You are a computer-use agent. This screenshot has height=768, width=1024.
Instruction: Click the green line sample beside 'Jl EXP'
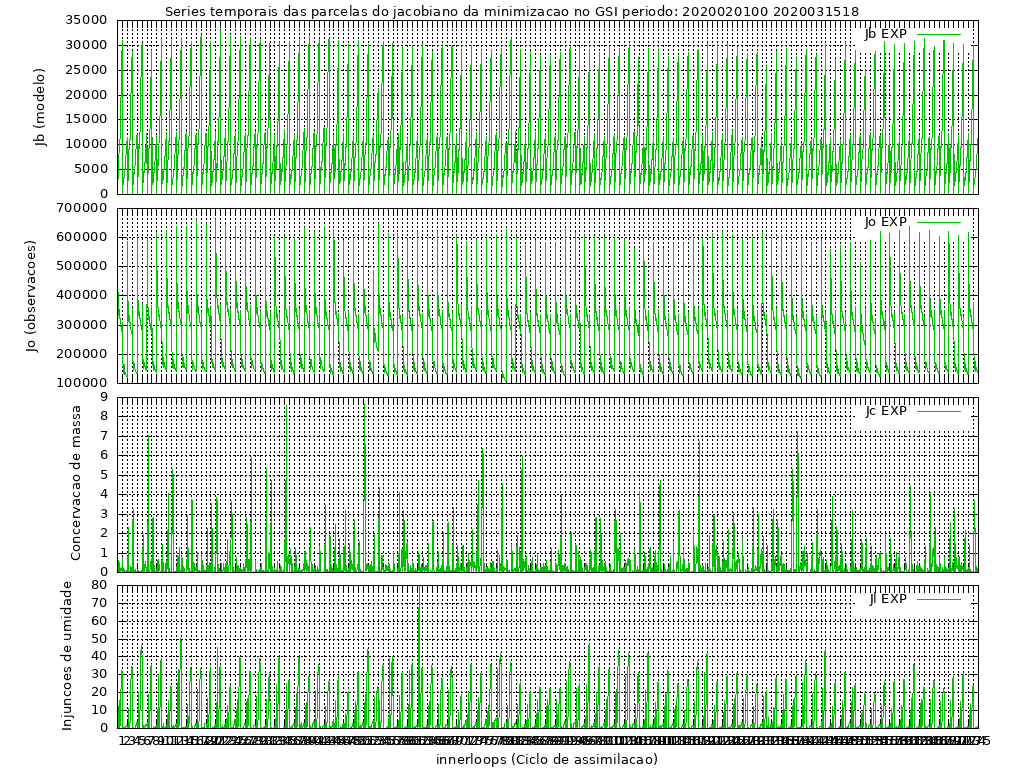pyautogui.click(x=939, y=599)
